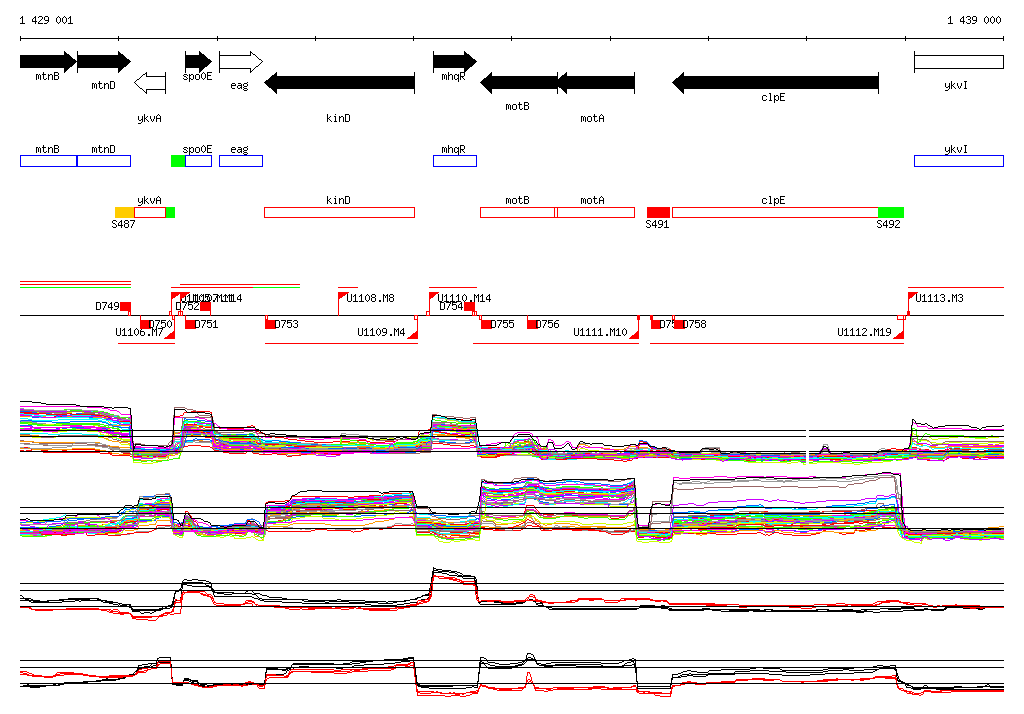Click the white eag gene arrow
This screenshot has height=714, width=1024.
pyautogui.click(x=241, y=61)
